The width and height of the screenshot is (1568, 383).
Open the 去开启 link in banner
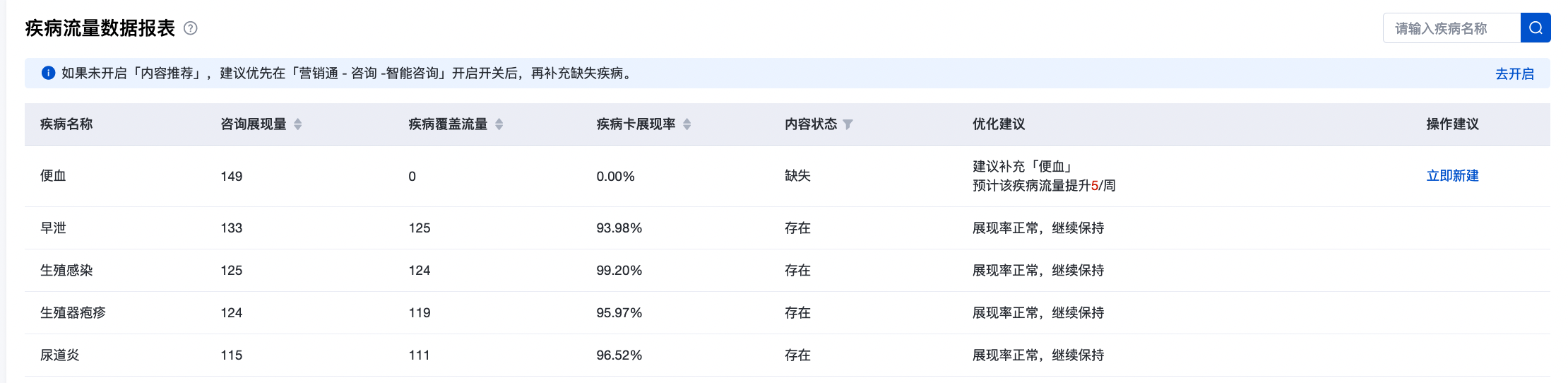click(1514, 73)
